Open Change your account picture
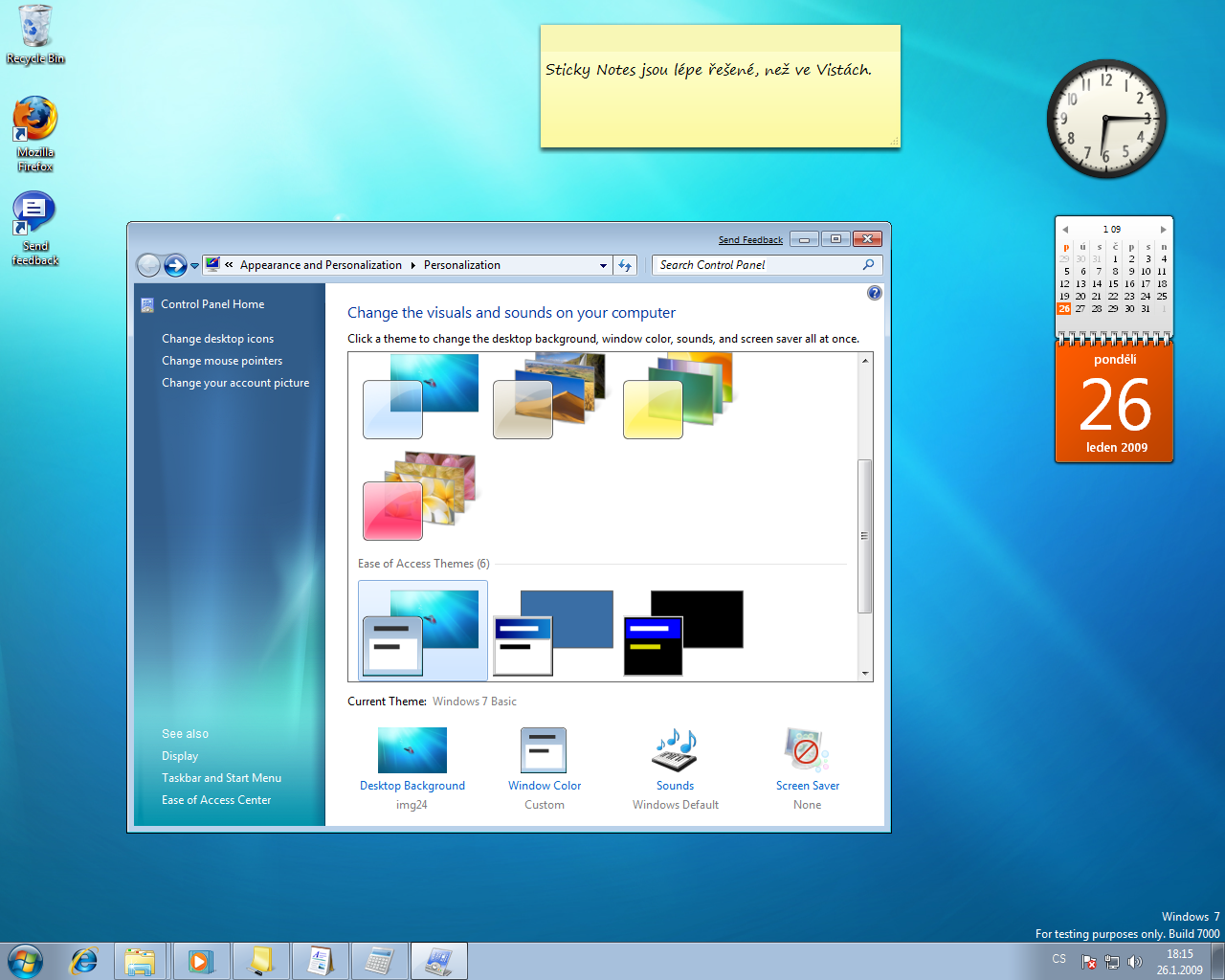Screen dimensions: 1225x980 click(x=235, y=383)
